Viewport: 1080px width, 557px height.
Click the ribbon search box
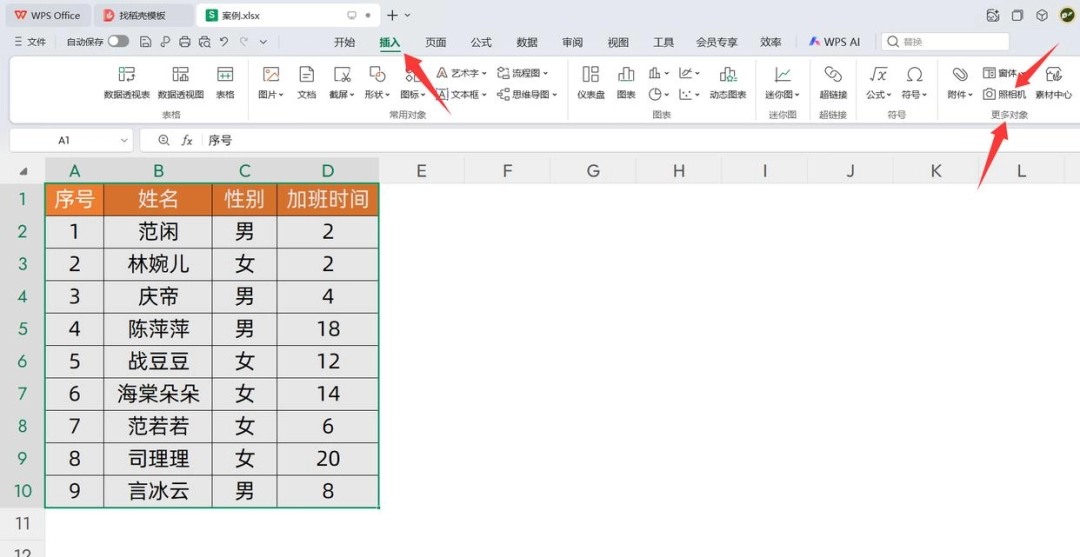tap(945, 42)
